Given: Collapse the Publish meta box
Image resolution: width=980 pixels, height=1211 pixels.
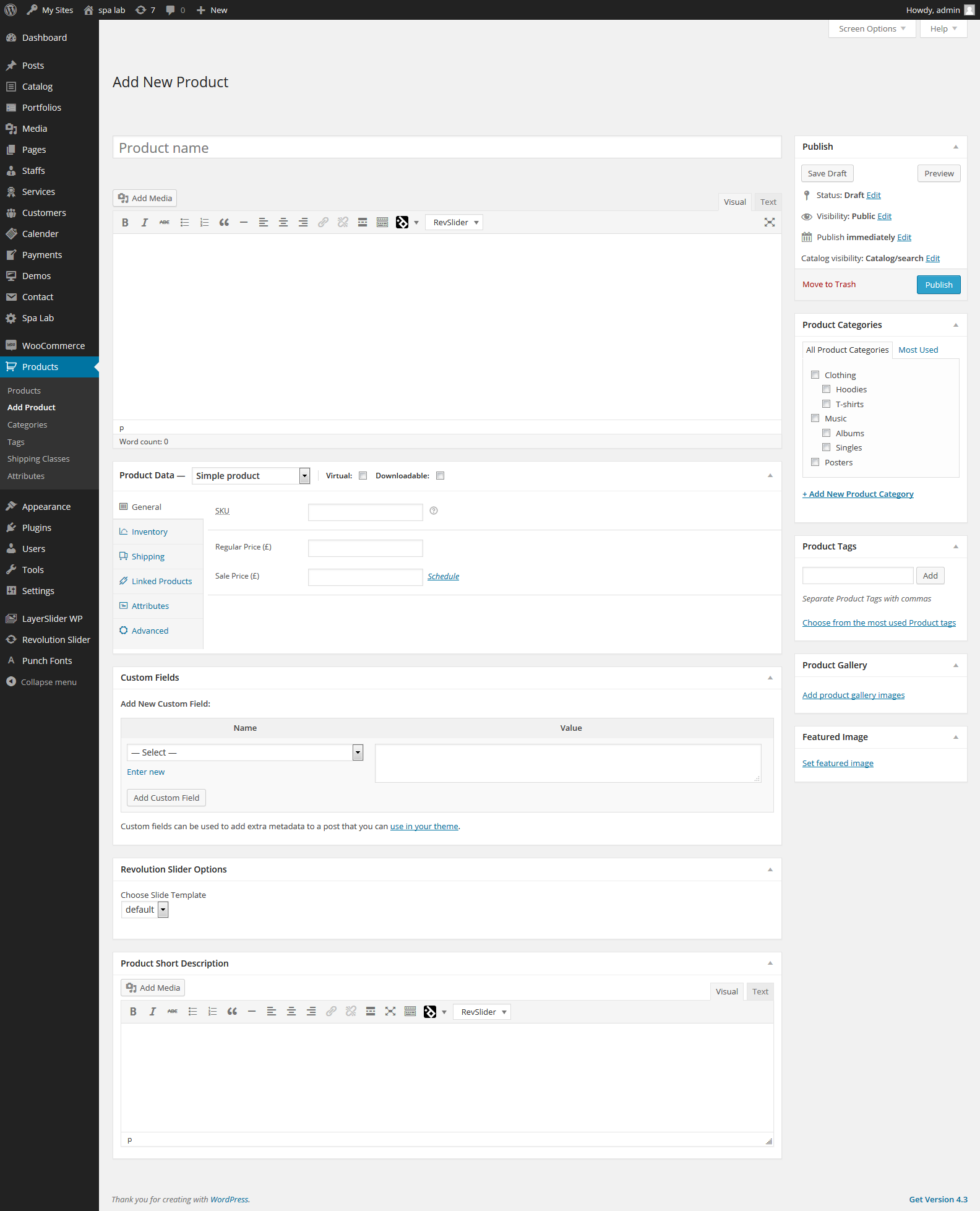Looking at the screenshot, I should [956, 147].
